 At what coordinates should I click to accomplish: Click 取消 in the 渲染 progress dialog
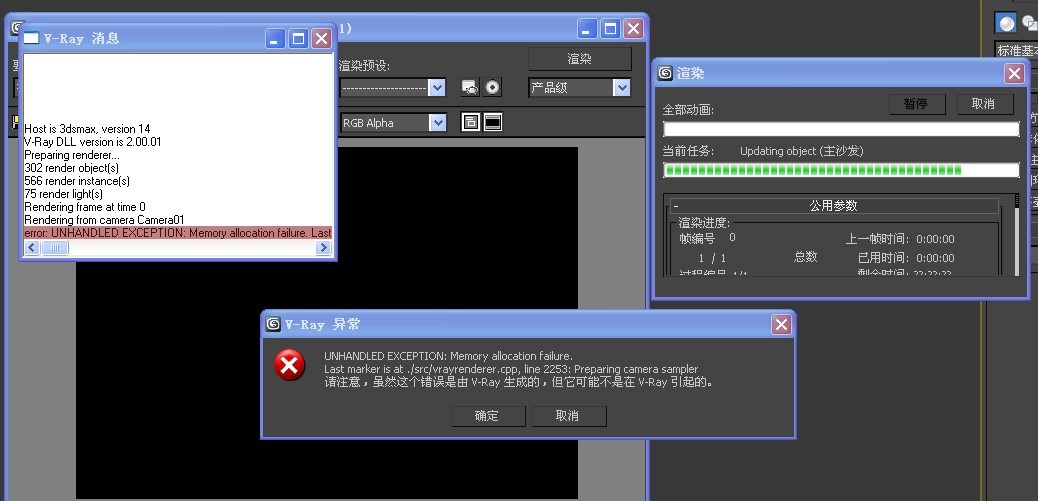point(983,104)
